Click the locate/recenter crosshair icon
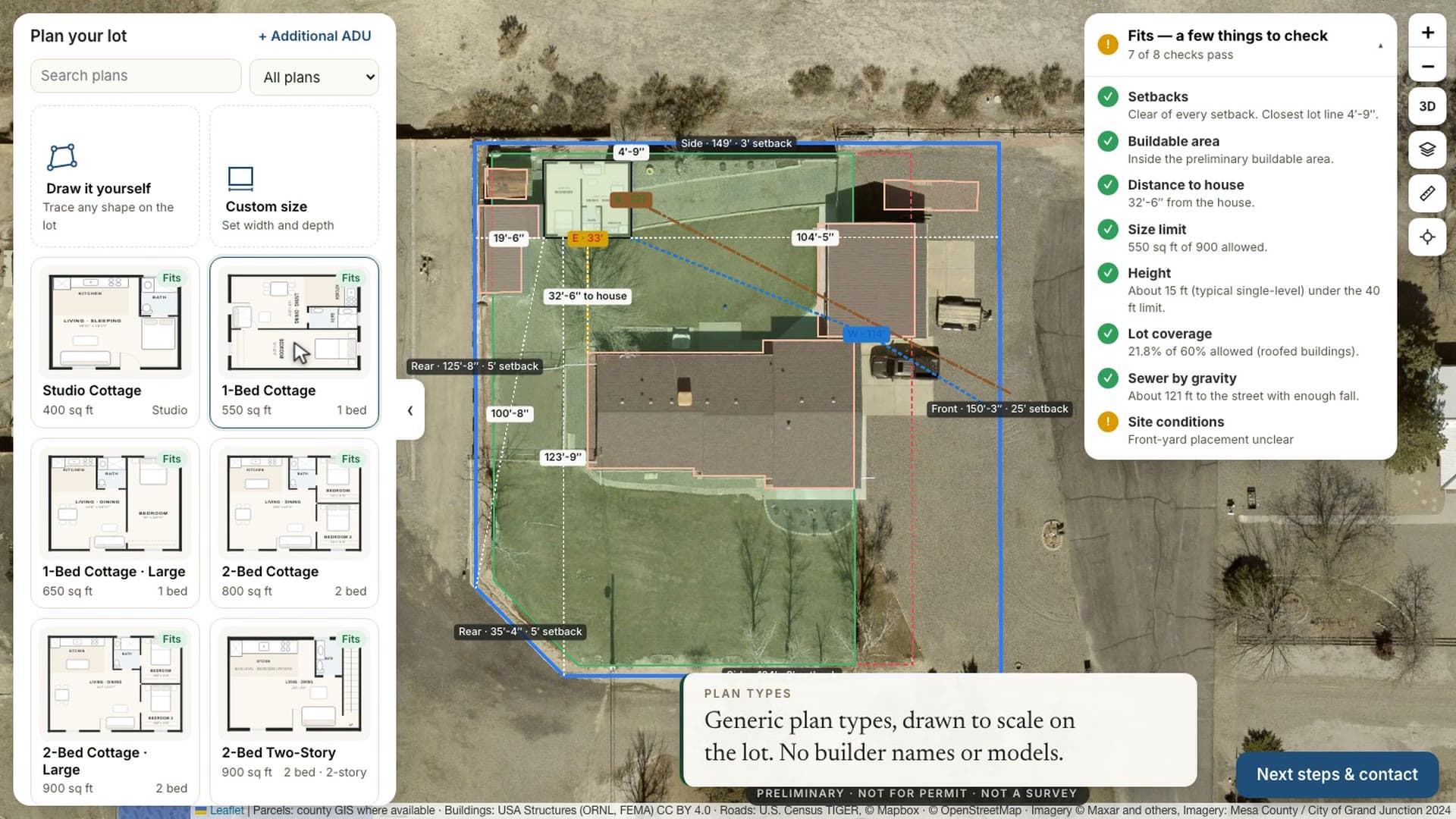 (1427, 237)
